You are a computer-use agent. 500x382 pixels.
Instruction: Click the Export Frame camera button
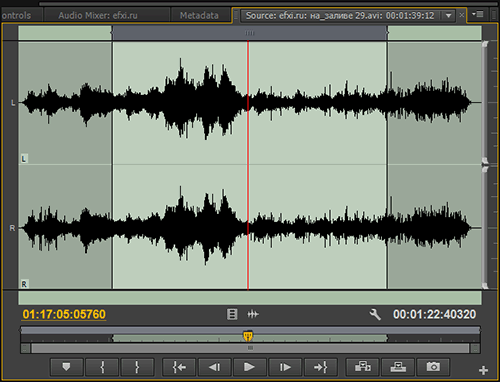[x=433, y=367]
